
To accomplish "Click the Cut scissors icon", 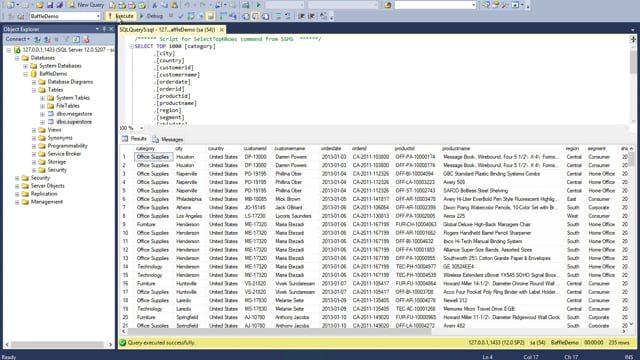I will [x=154, y=5].
